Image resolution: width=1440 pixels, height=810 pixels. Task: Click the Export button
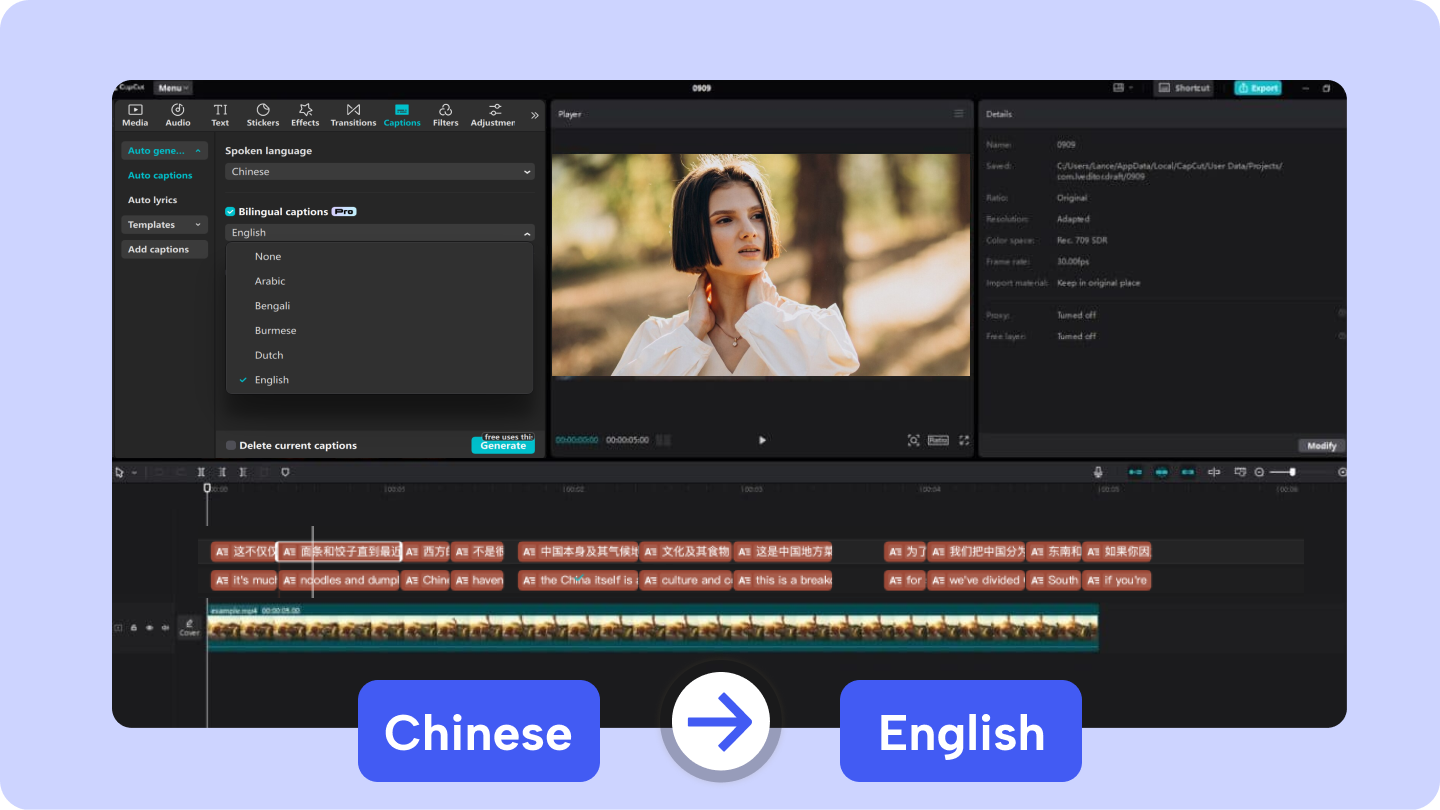(1258, 88)
